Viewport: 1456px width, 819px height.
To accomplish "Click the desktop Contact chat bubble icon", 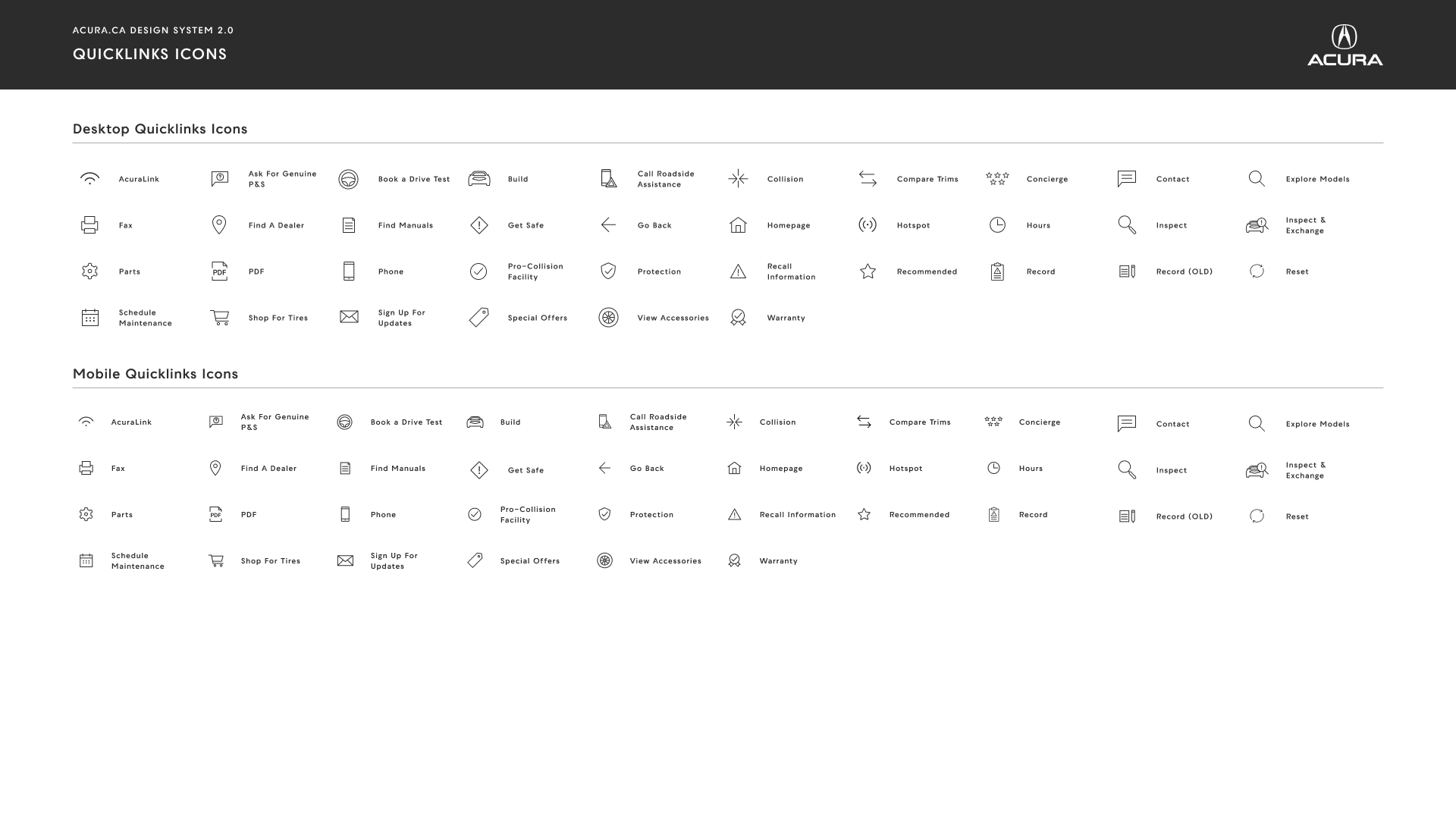I will pos(1127,179).
